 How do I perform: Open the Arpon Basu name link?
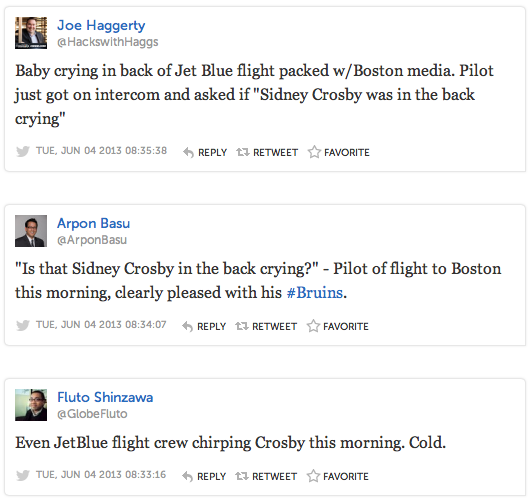click(x=93, y=223)
